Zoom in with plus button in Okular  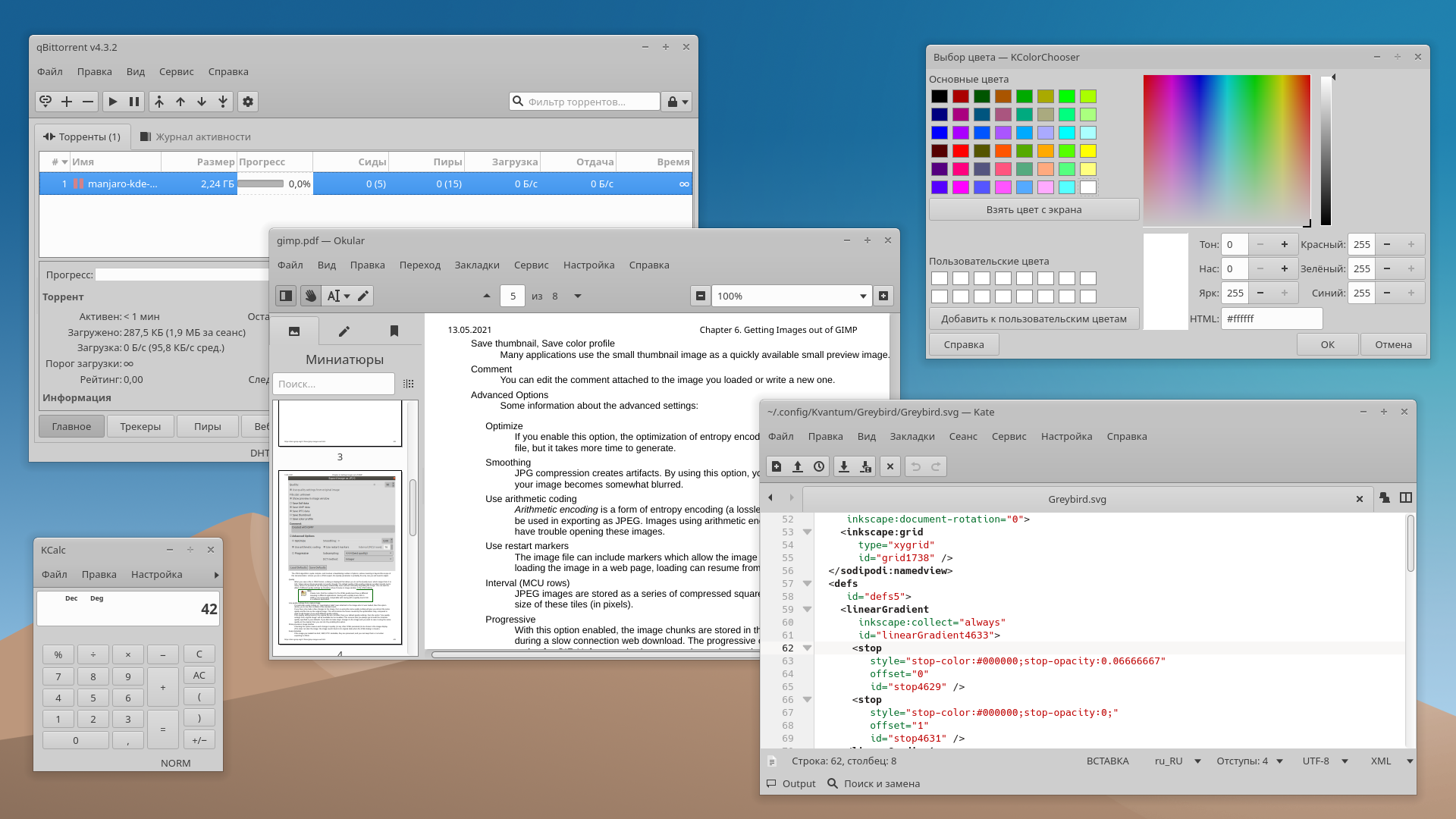coord(883,296)
